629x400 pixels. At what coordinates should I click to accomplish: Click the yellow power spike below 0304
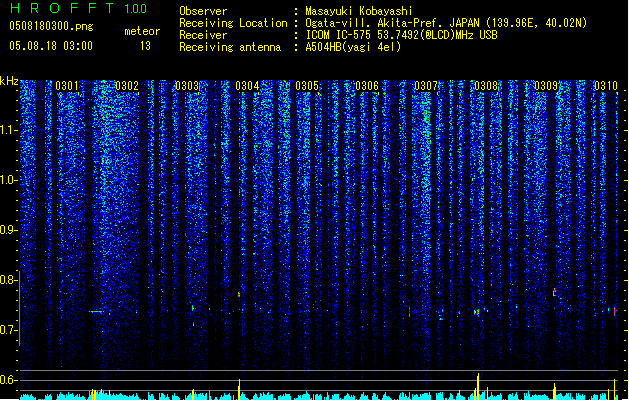tap(239, 389)
